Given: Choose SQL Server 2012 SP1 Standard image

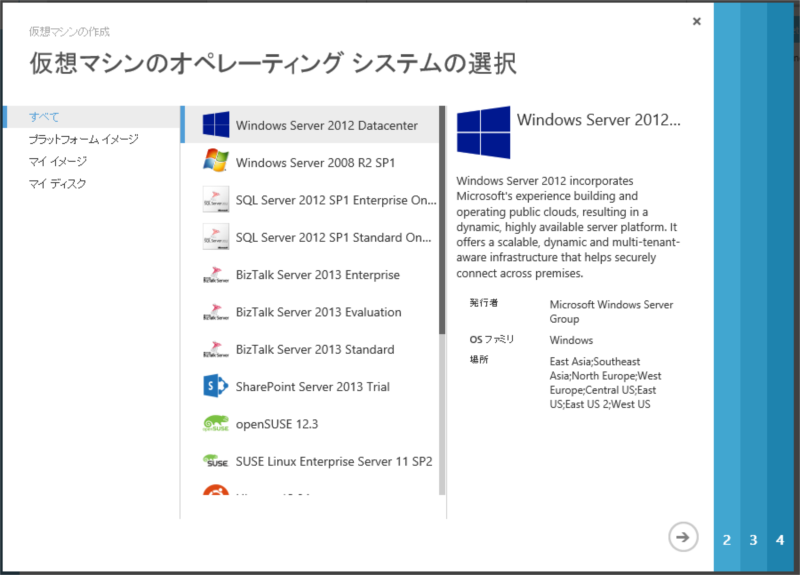Looking at the screenshot, I should click(x=311, y=237).
